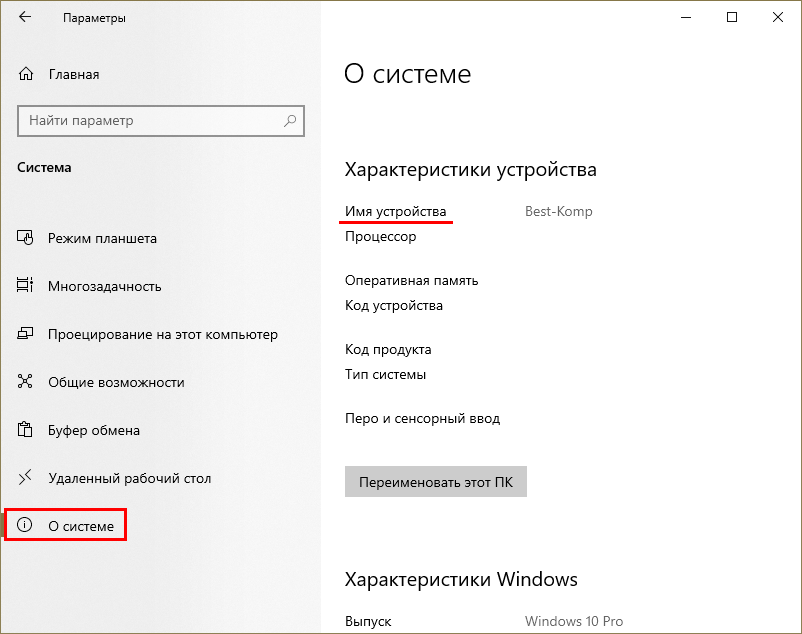Select Многозадачность in the sidebar
The width and height of the screenshot is (802, 634).
(104, 286)
